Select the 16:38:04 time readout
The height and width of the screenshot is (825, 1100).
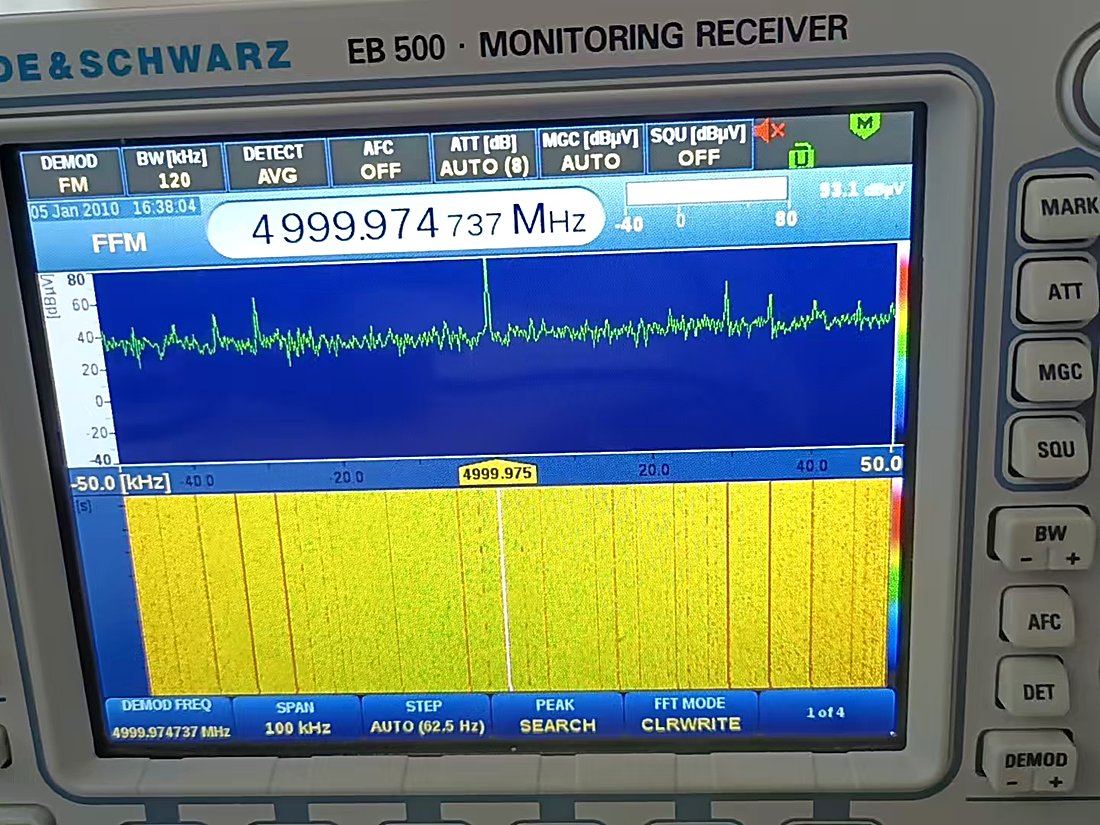click(164, 207)
